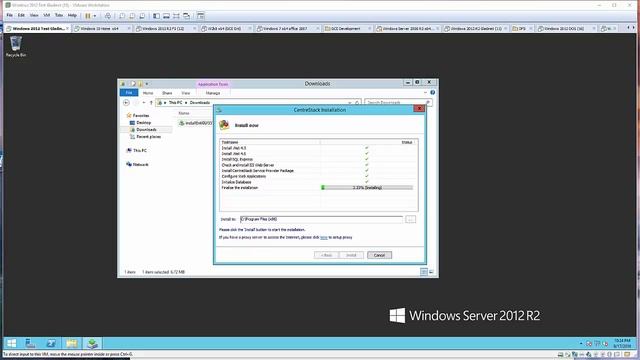
Task: Click the Finalize installation progress bar
Action: point(367,188)
